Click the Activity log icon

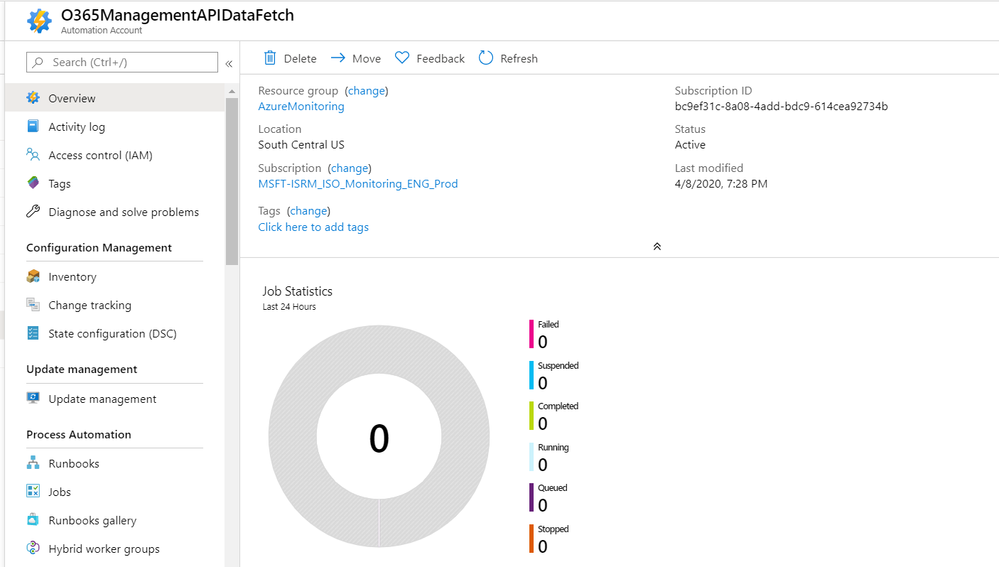point(33,126)
